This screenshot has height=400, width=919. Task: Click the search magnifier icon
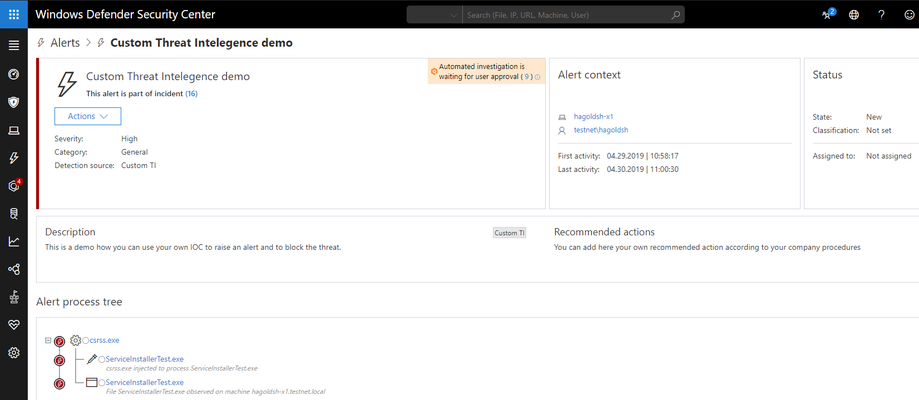(x=675, y=15)
